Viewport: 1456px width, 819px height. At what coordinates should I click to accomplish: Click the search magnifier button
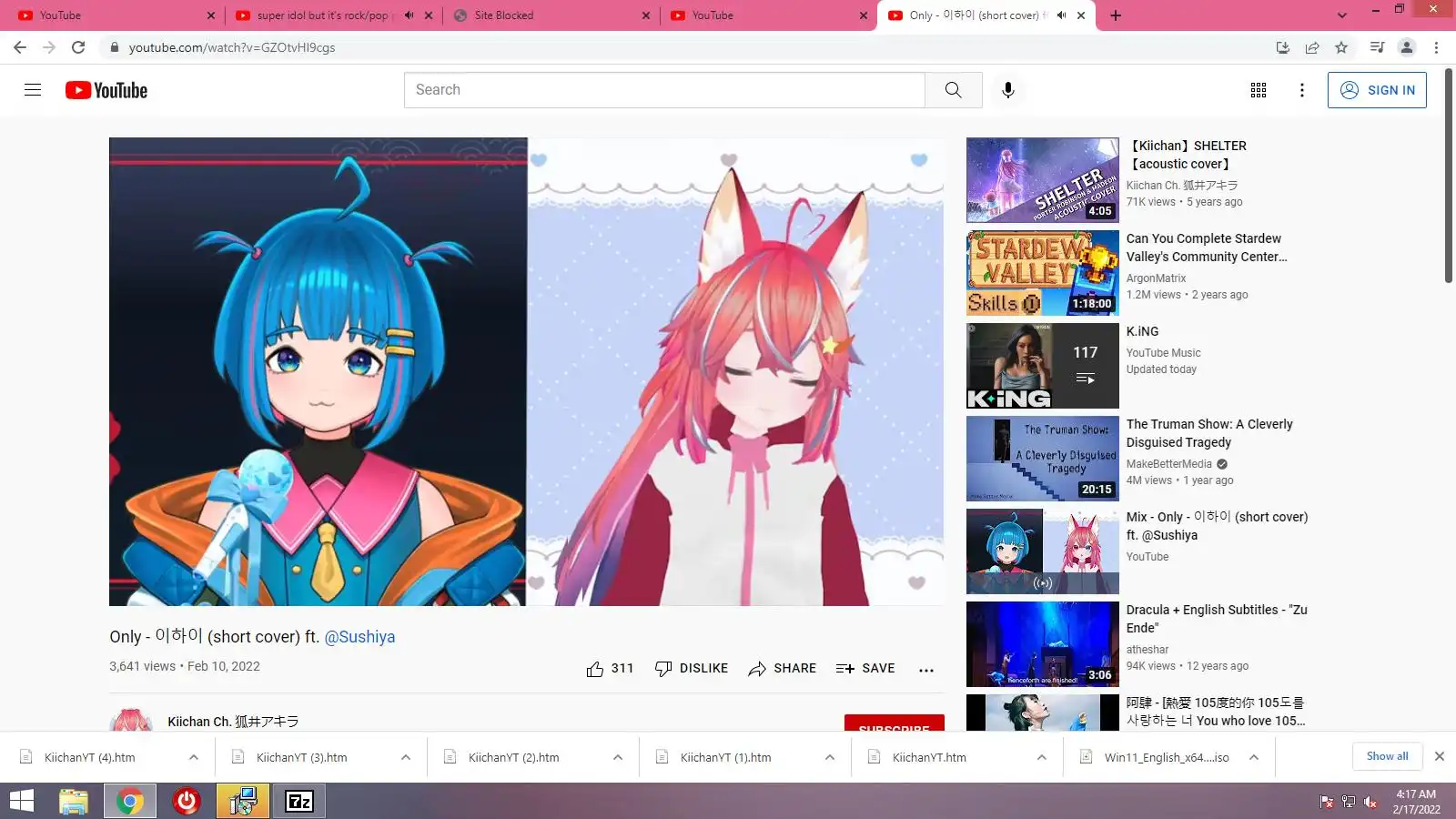953,90
